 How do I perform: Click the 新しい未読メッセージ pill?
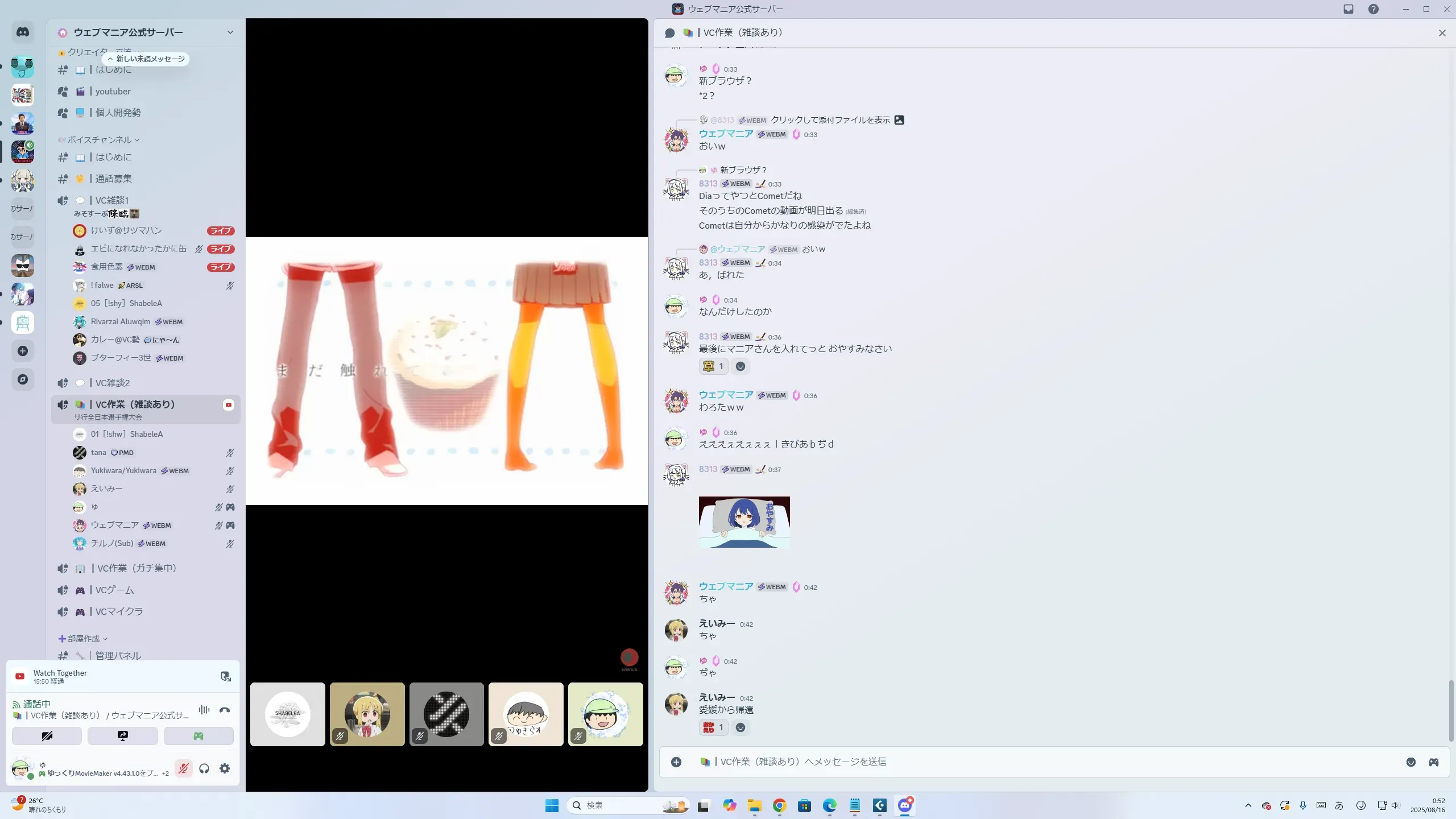(x=147, y=59)
